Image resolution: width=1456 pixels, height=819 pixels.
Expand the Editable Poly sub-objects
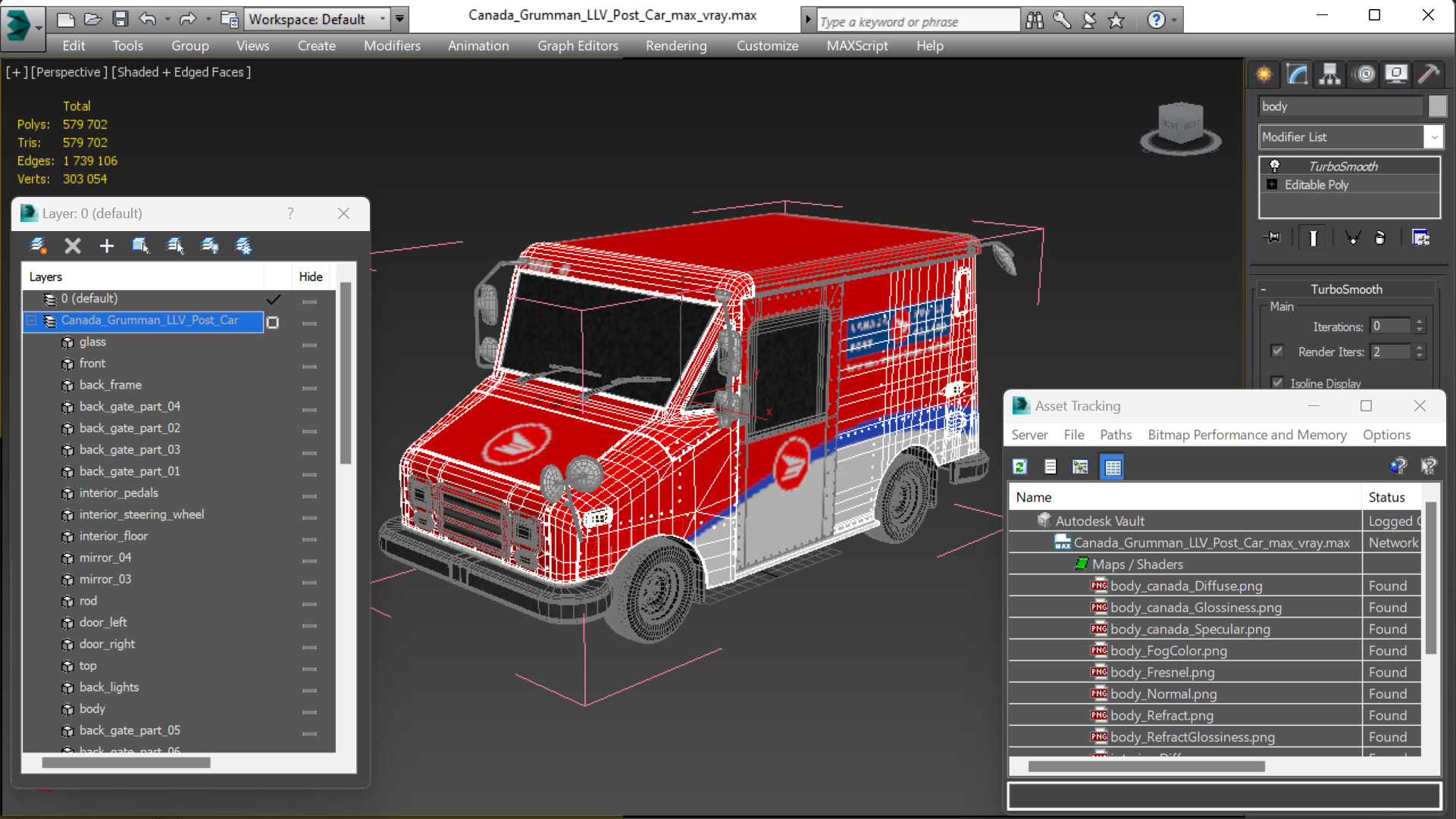click(x=1272, y=185)
